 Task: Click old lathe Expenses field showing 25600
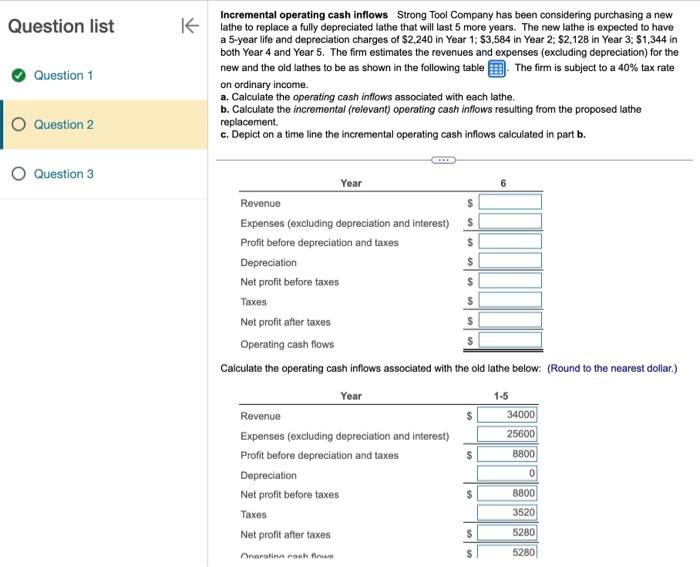tap(507, 434)
